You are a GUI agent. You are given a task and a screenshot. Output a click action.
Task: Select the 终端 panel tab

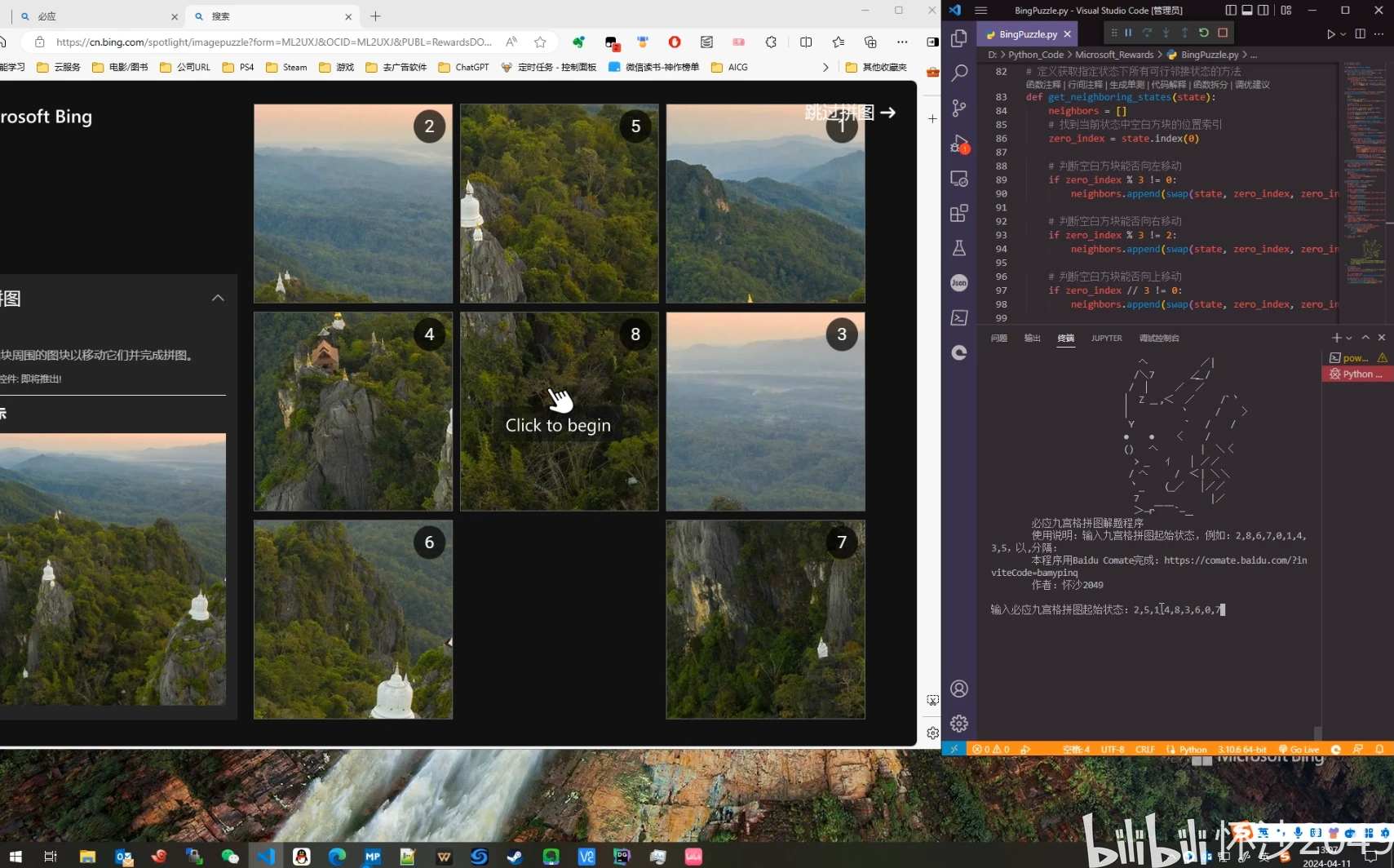(1066, 338)
